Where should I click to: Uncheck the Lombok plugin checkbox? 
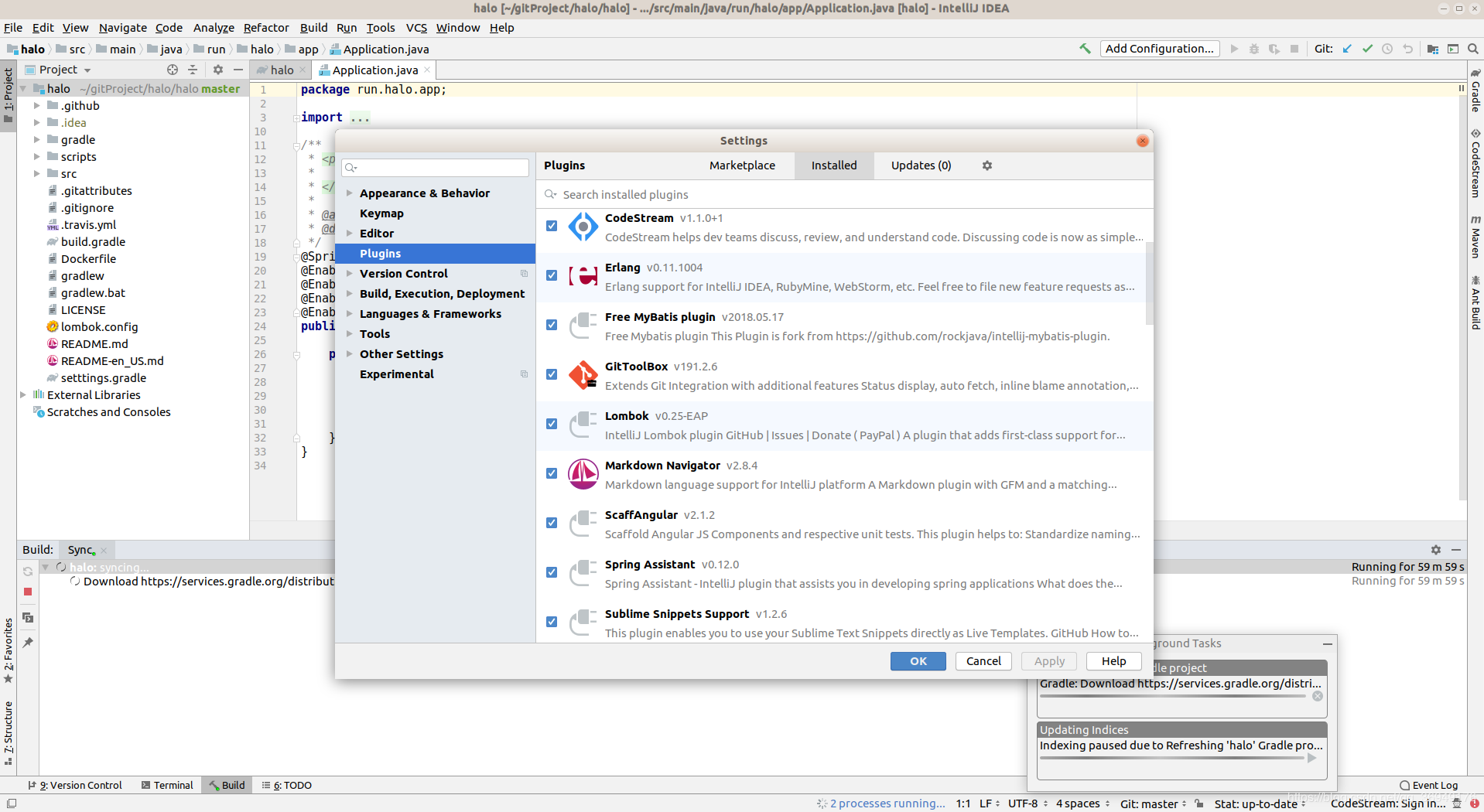click(x=552, y=424)
